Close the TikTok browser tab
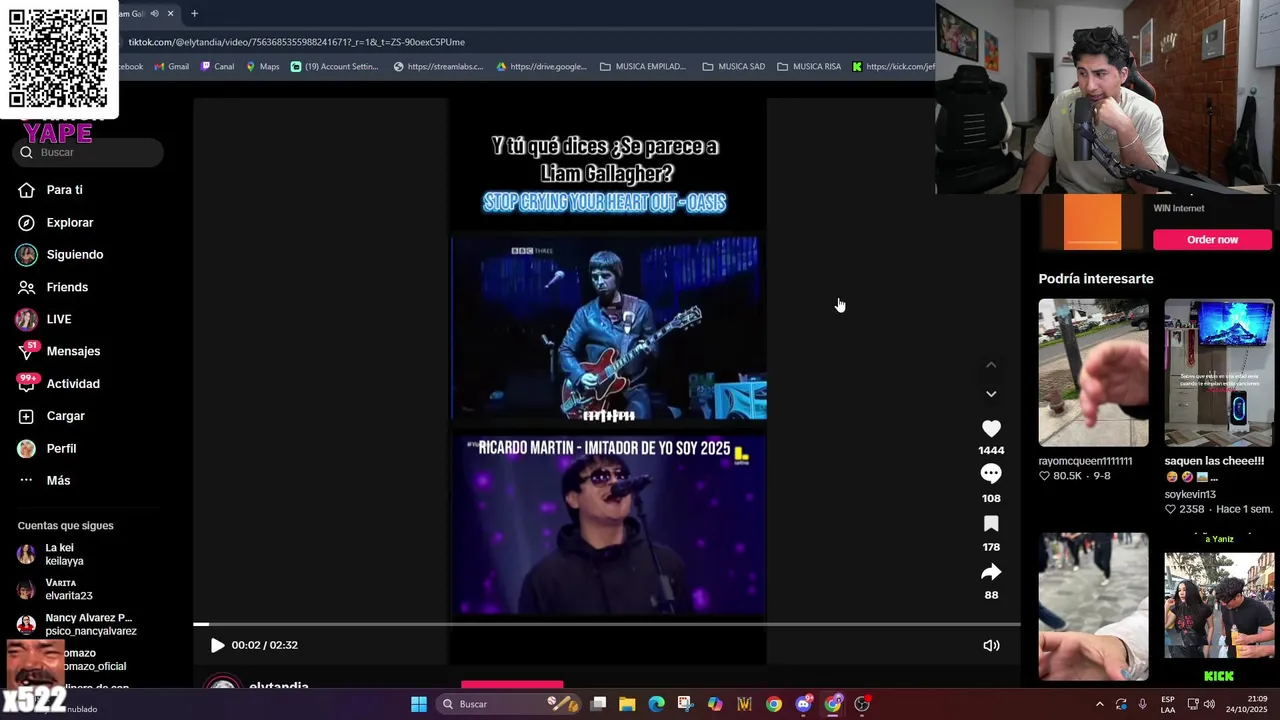 click(170, 13)
